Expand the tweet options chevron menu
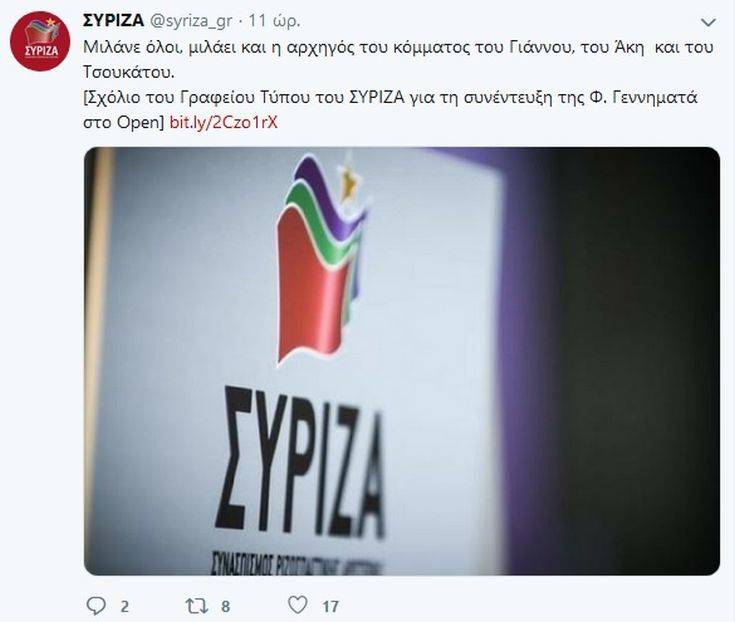This screenshot has width=735, height=622. point(708,22)
